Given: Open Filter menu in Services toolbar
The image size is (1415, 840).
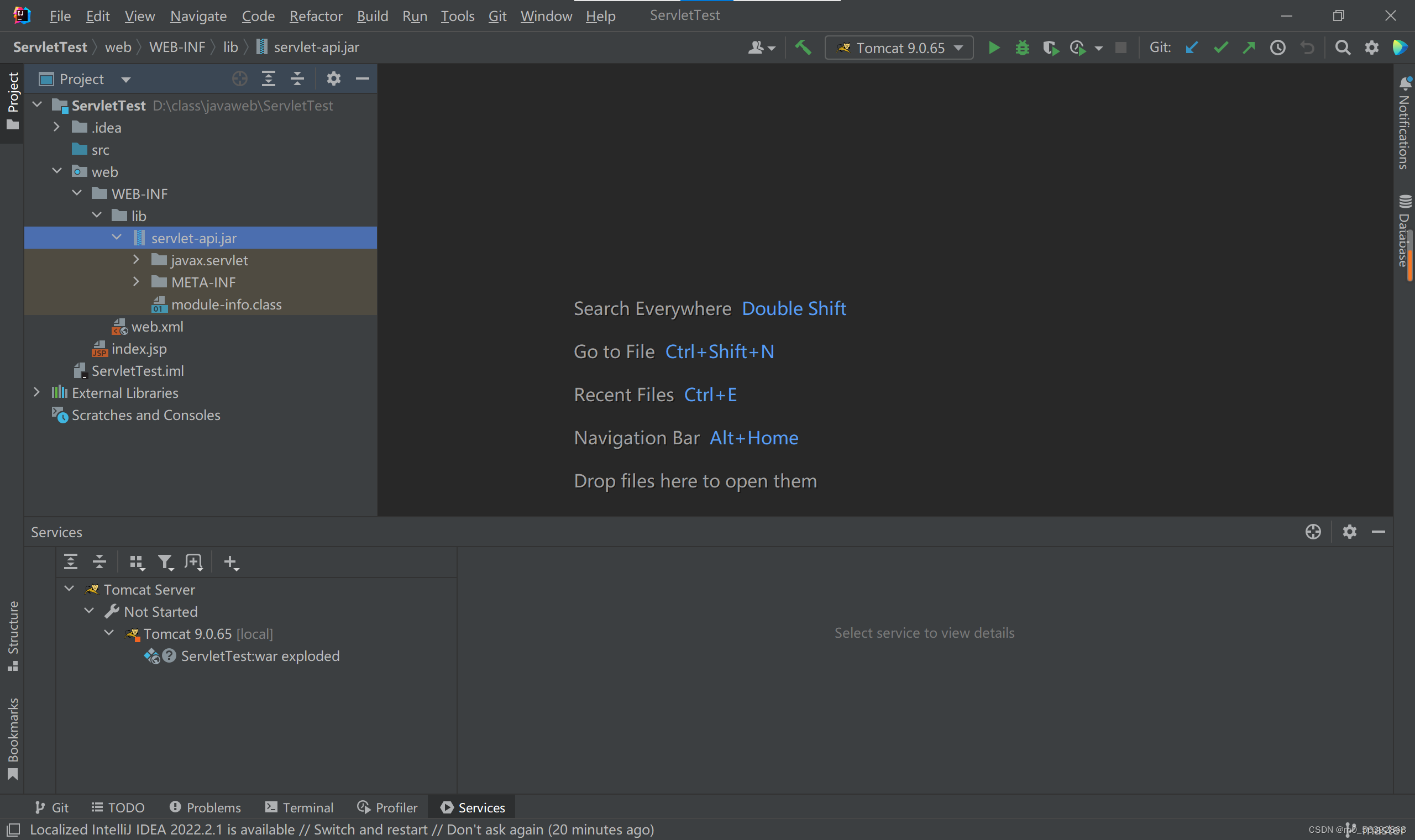Looking at the screenshot, I should pos(165,562).
